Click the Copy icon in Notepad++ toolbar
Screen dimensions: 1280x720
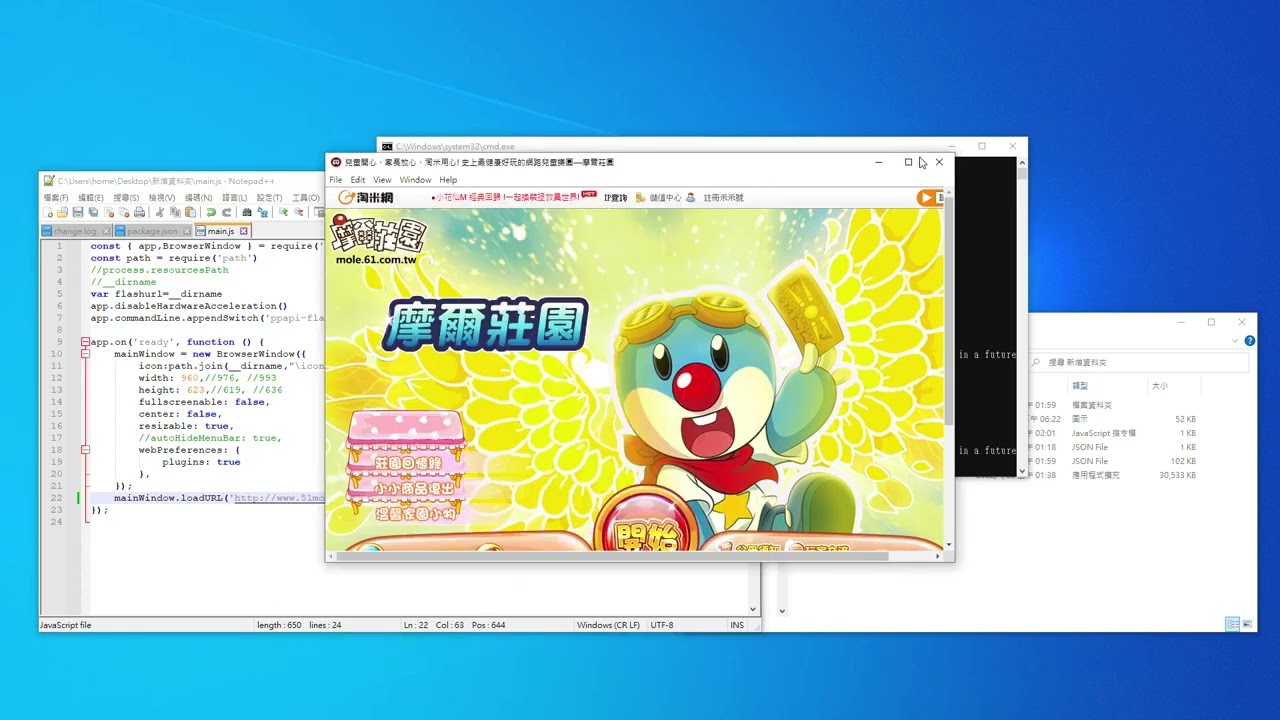(175, 212)
